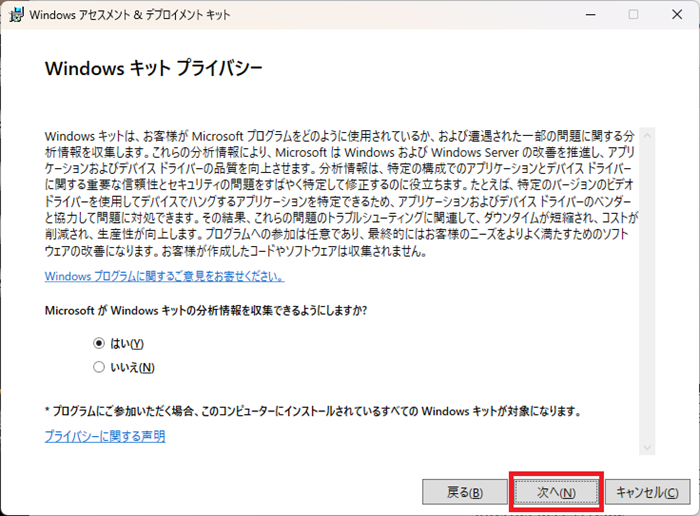The height and width of the screenshot is (516, 700).
Task: Click the installer icon in the title bar
Action: pyautogui.click(x=15, y=15)
